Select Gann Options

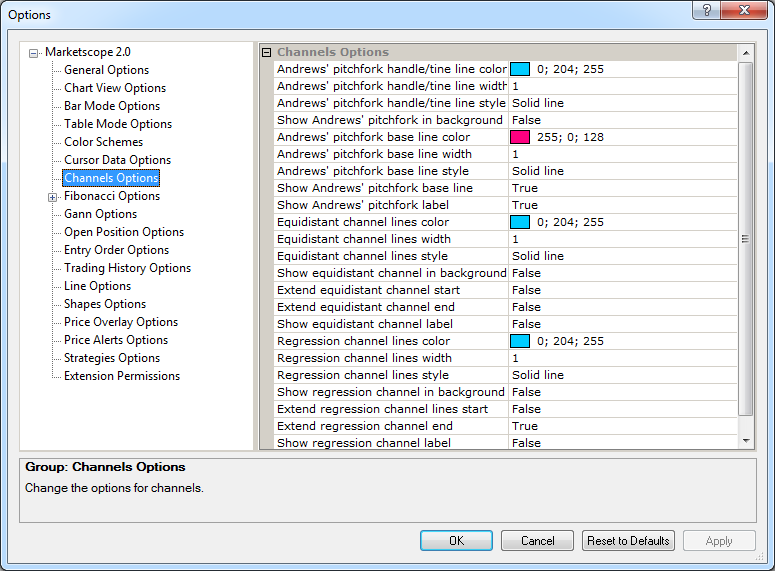100,214
